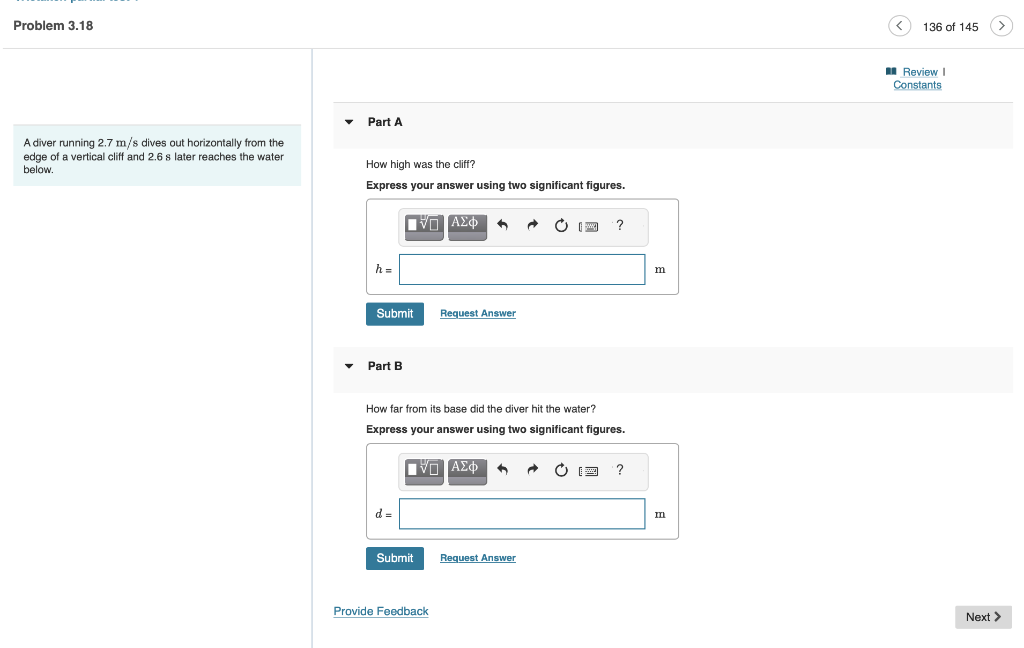This screenshot has height=648, width=1024.
Task: Open math templates tool in Part A
Action: click(424, 227)
